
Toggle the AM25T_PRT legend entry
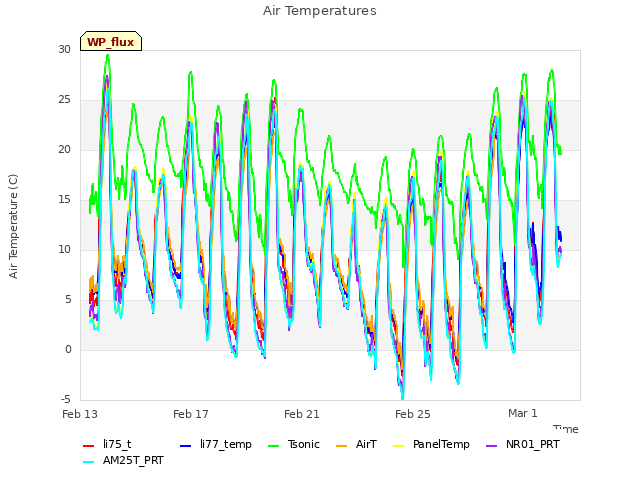[x=123, y=461]
